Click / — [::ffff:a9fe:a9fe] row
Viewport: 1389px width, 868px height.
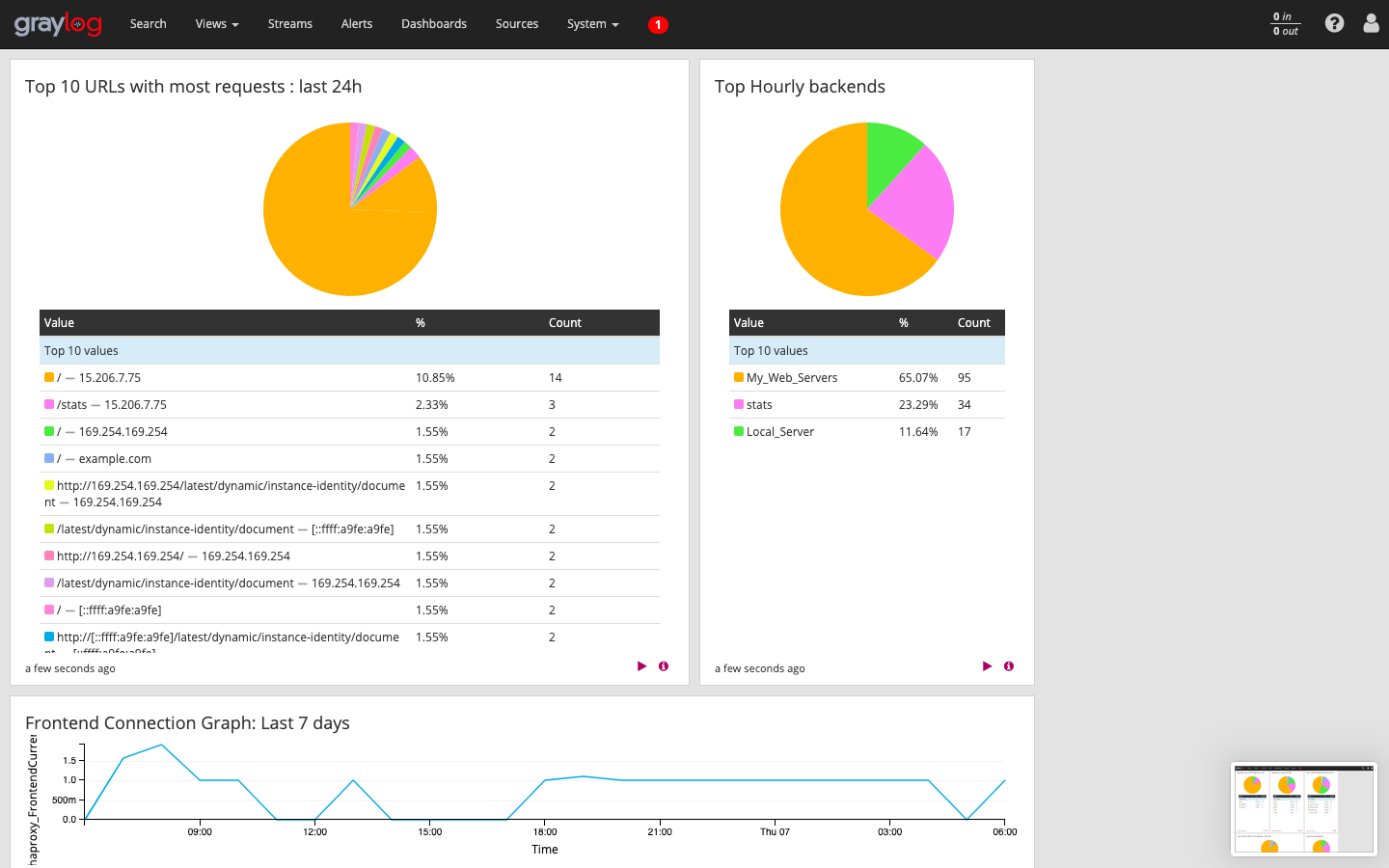(x=349, y=610)
